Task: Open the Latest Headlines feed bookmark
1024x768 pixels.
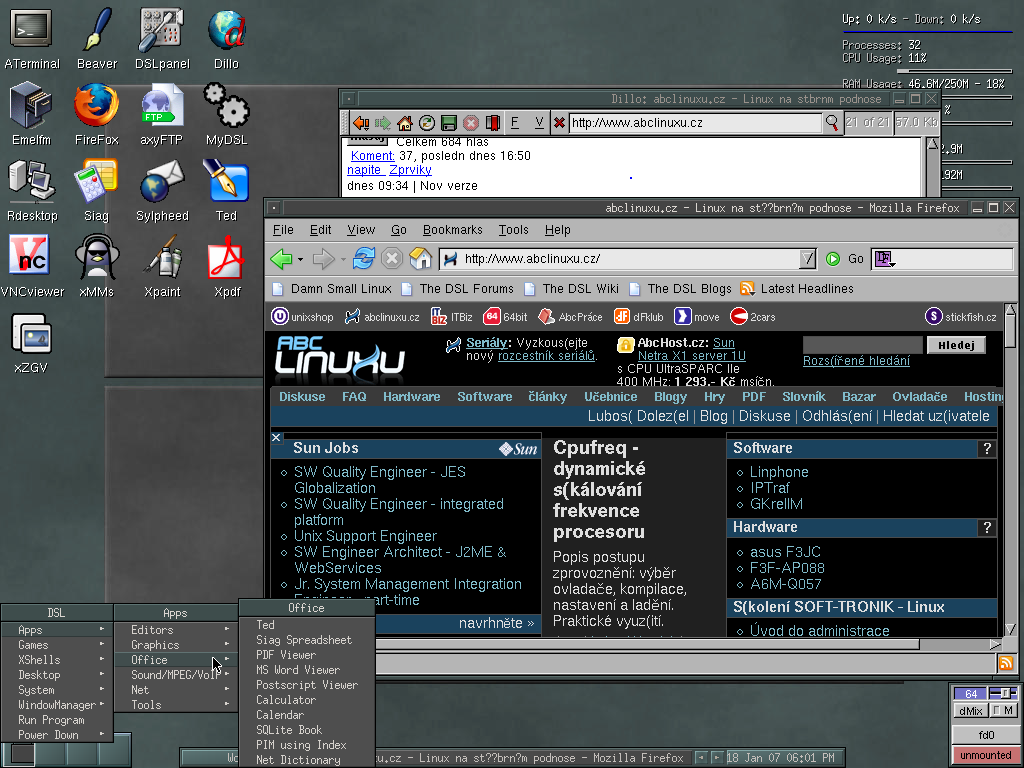Action: point(797,289)
